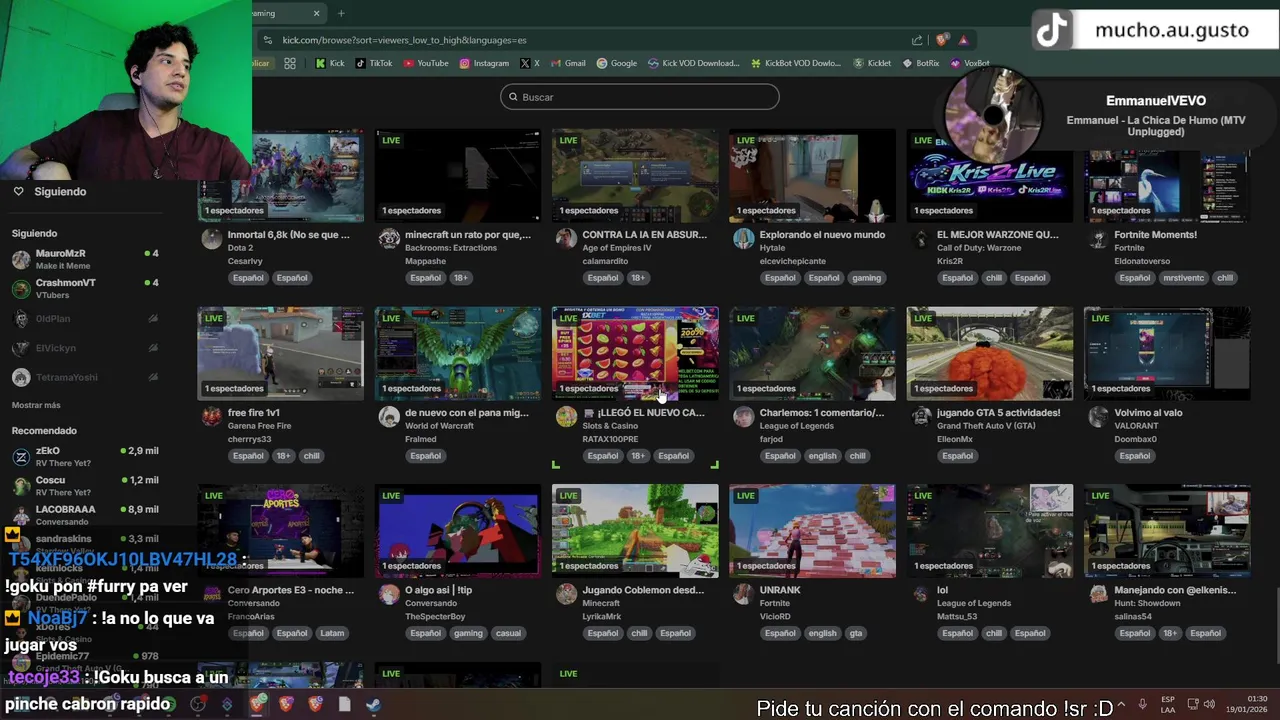The height and width of the screenshot is (720, 1280).
Task: Open CrashmonVT followed channel
Action: (85, 289)
